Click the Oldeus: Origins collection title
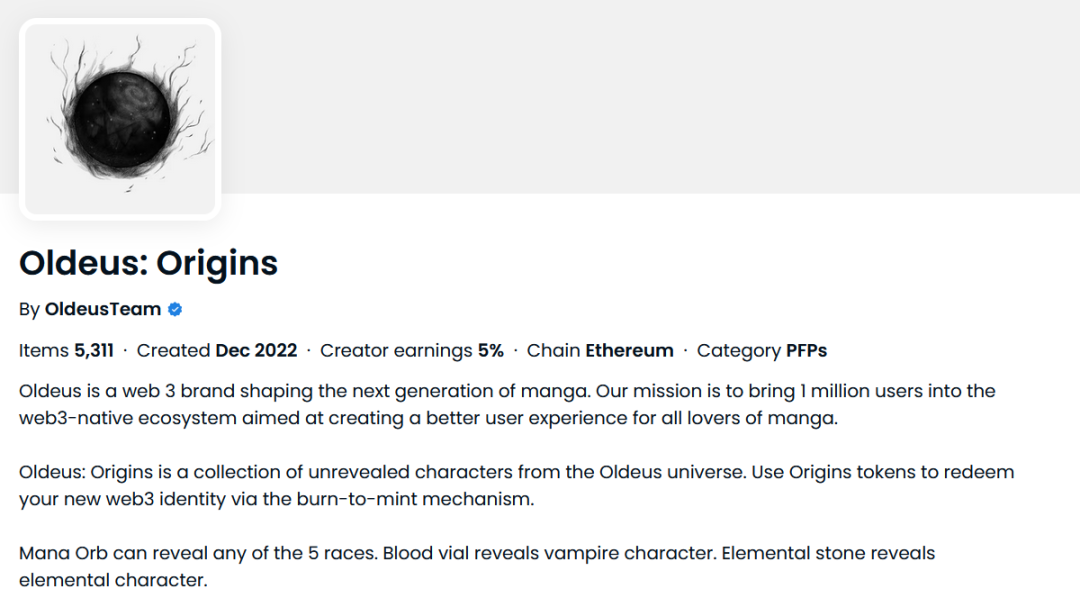Viewport: 1080px width, 598px height. [148, 263]
